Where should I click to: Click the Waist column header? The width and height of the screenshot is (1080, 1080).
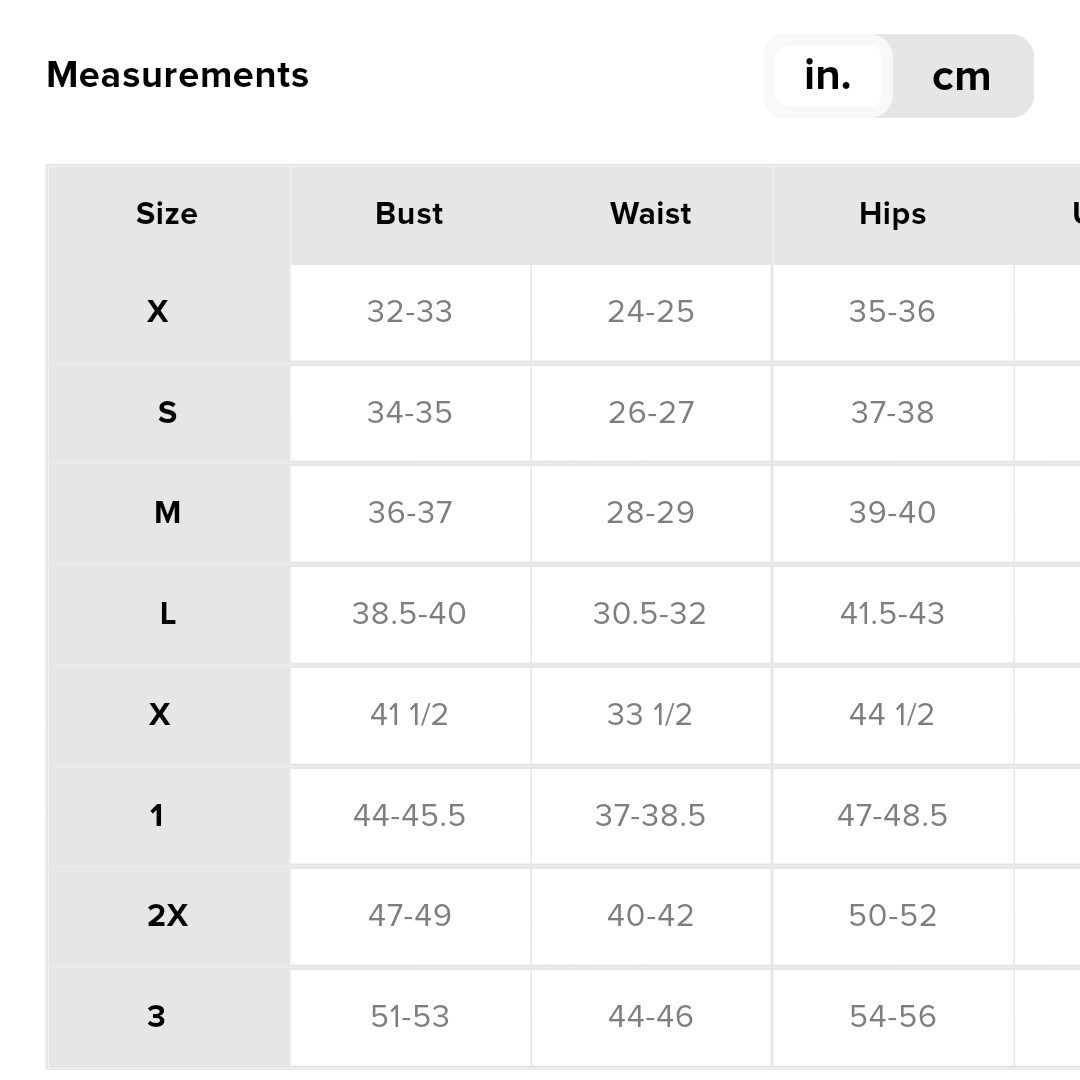[651, 214]
